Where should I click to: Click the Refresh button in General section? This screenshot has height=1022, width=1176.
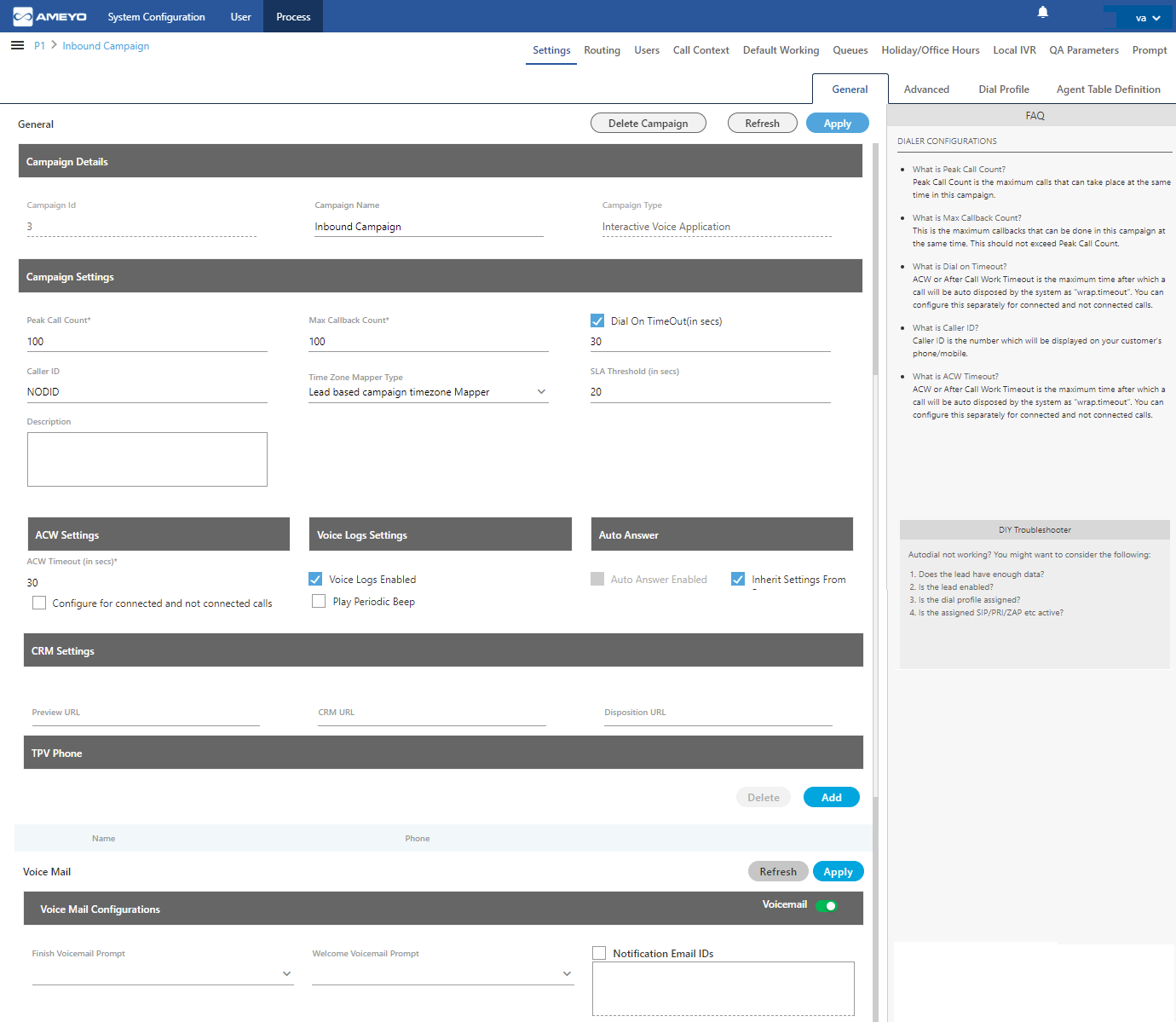coord(762,123)
